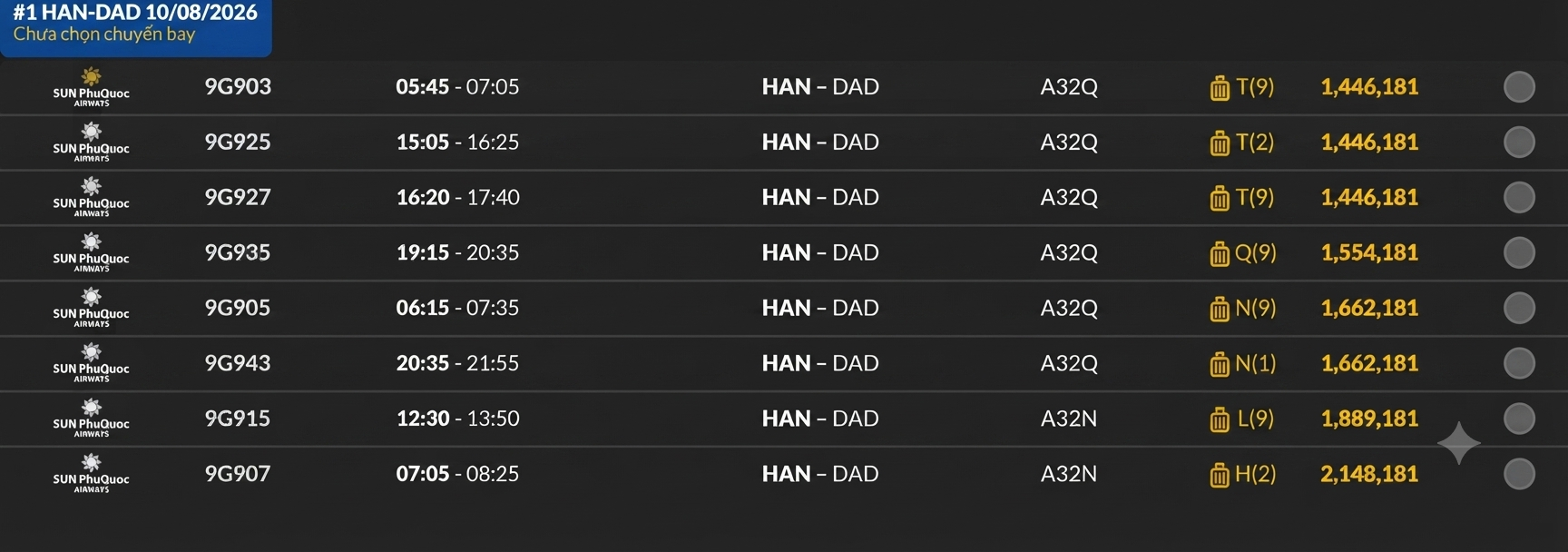1568x552 pixels.
Task: Click the A32N aircraft type for 9G907
Action: (x=1069, y=474)
